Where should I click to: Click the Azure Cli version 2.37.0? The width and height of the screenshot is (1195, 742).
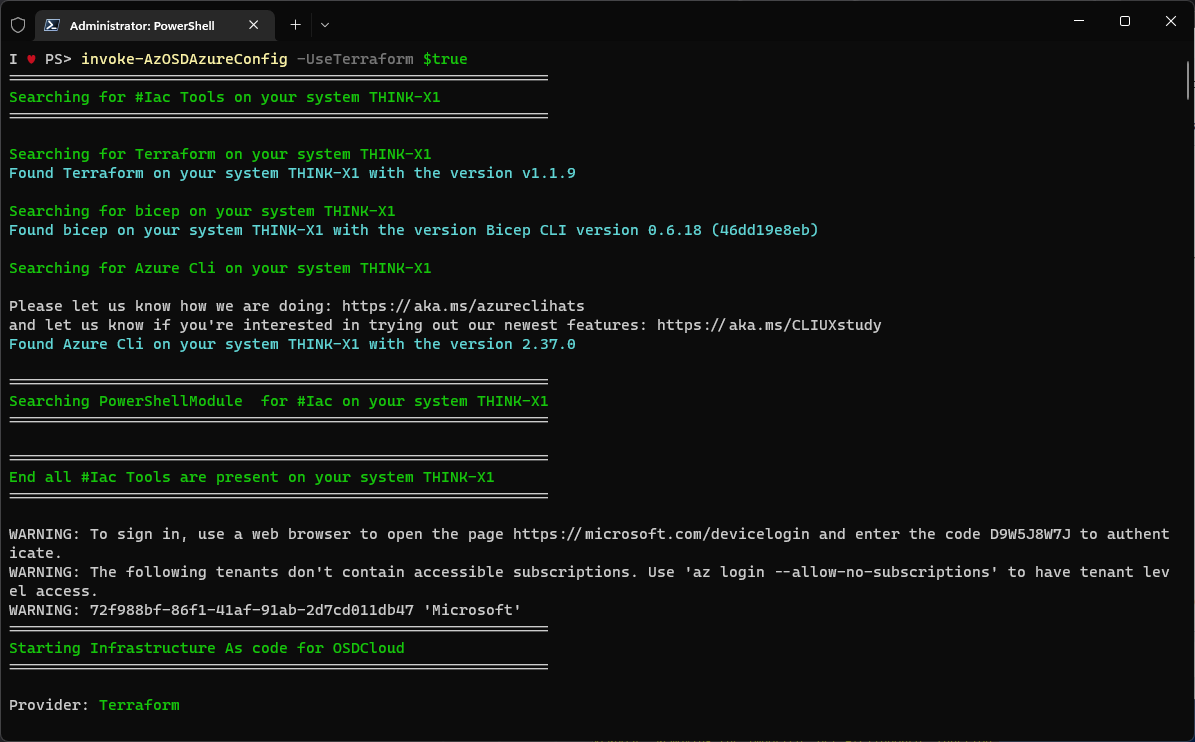tap(549, 344)
